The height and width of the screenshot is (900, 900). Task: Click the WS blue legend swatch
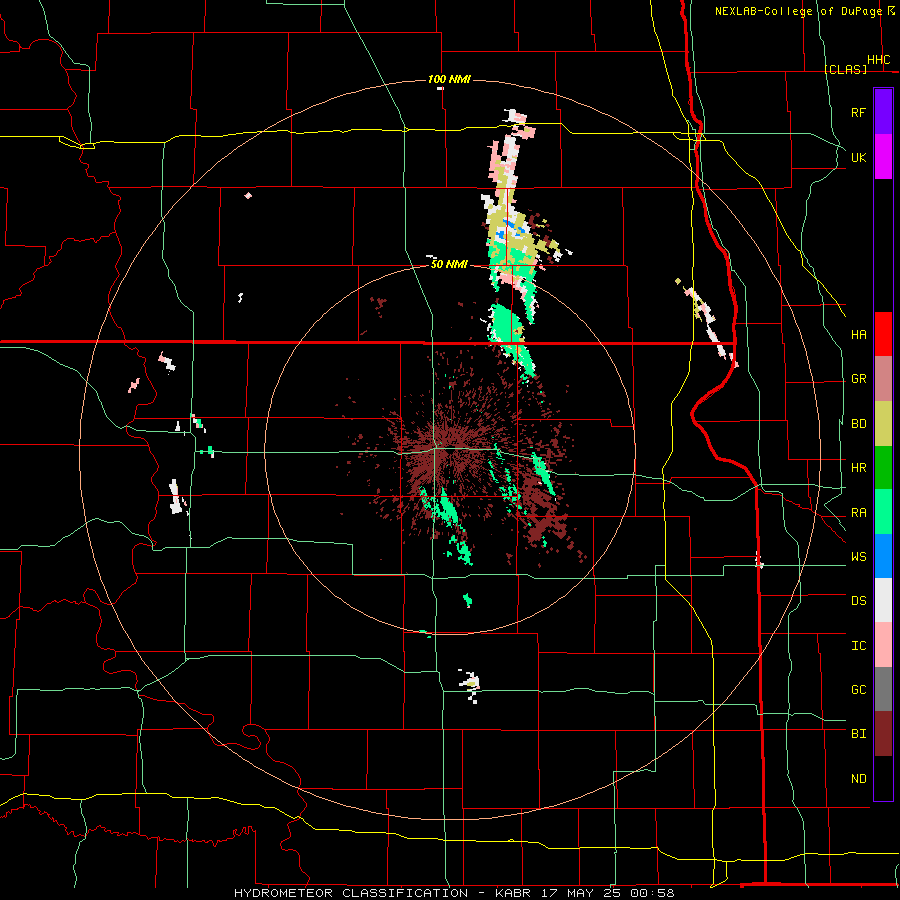[x=883, y=556]
